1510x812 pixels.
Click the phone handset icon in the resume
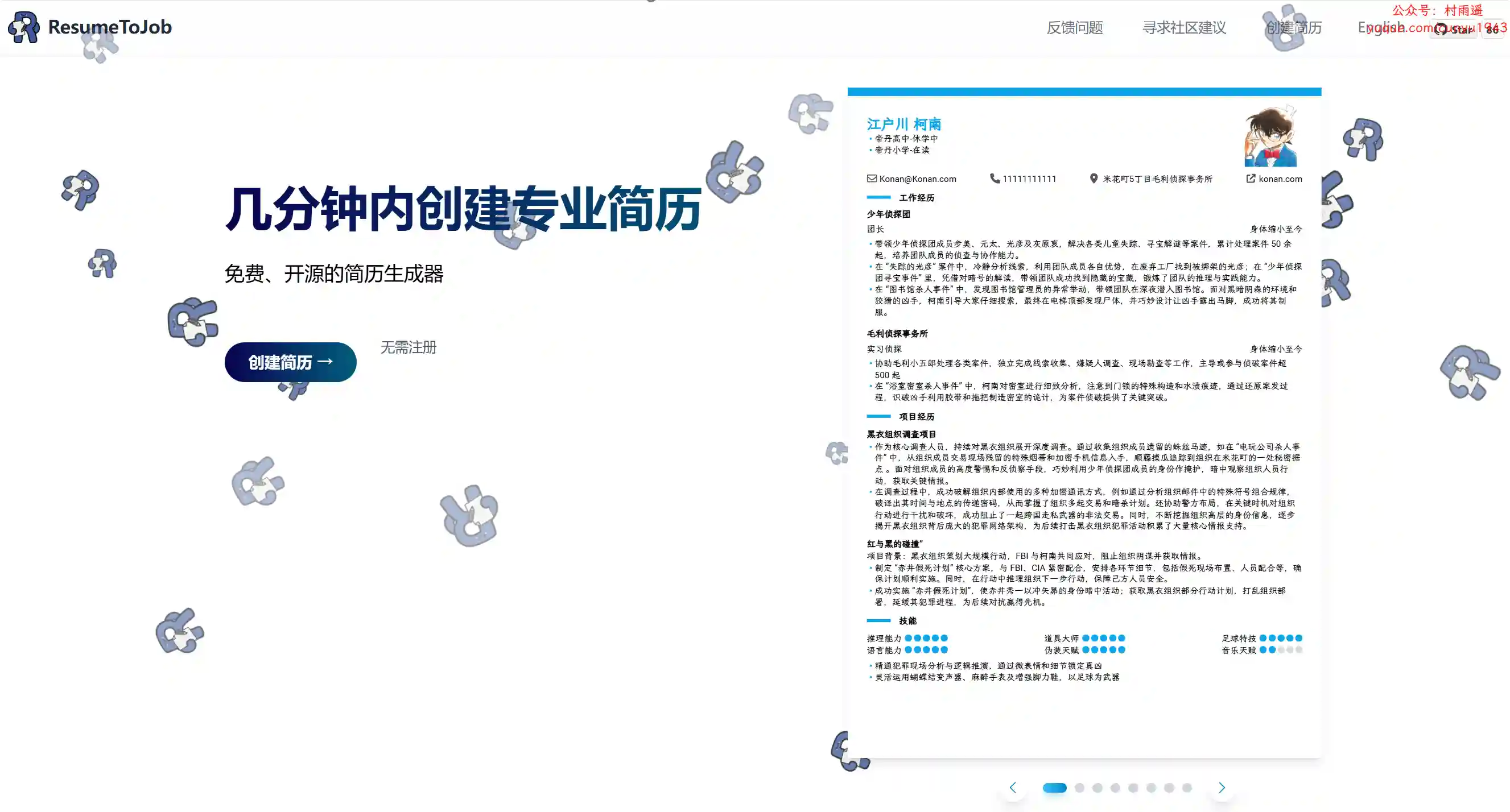coord(995,178)
